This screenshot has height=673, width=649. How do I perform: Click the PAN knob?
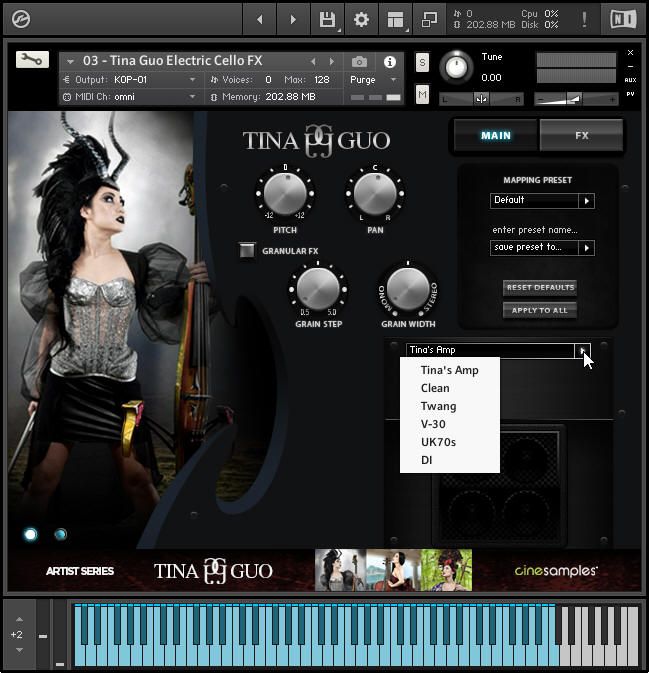point(375,193)
